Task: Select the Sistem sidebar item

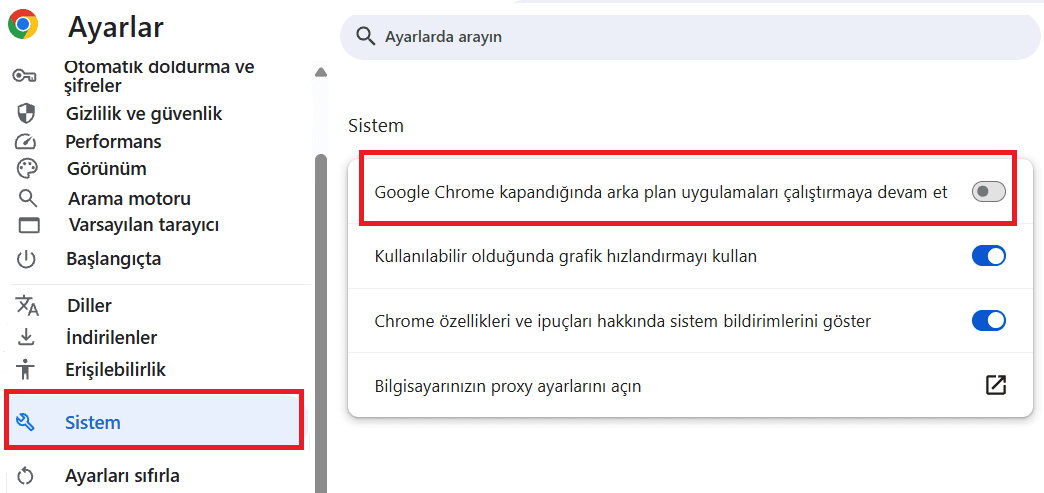Action: [x=154, y=420]
